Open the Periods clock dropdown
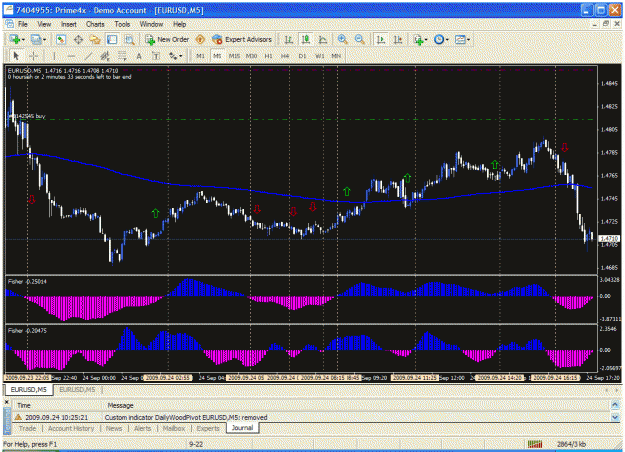 (x=441, y=39)
